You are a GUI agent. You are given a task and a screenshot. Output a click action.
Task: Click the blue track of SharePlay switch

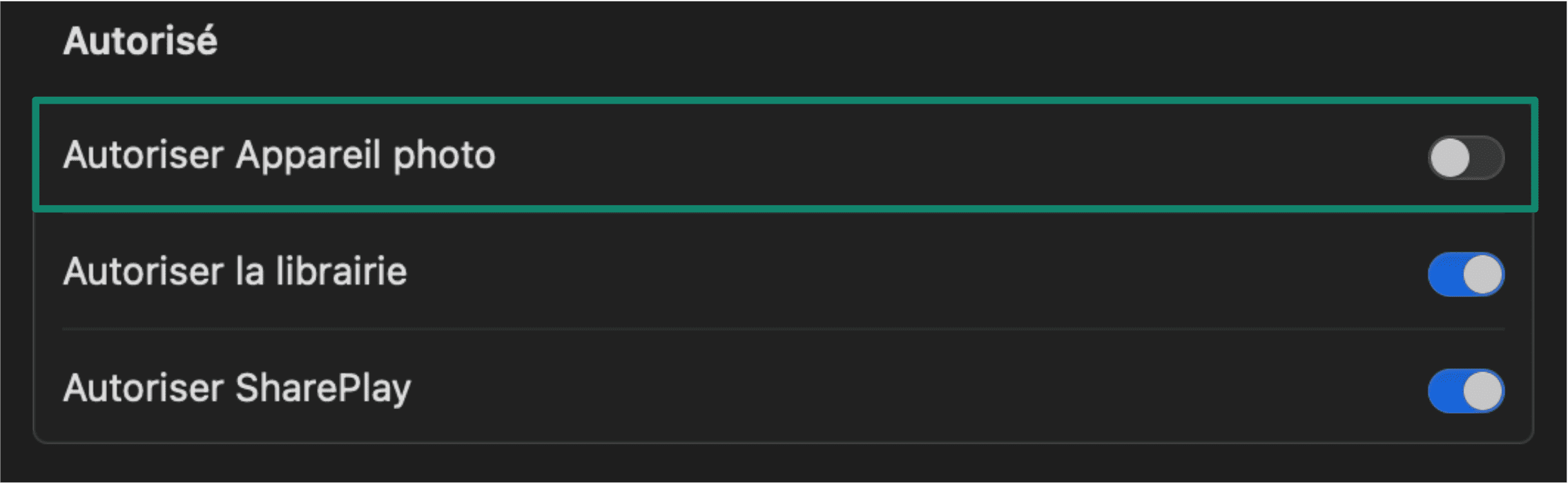tap(1444, 390)
